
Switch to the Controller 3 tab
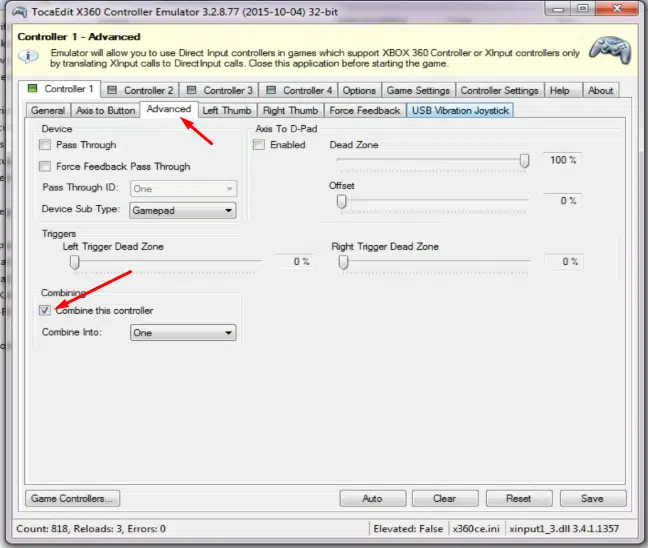pyautogui.click(x=219, y=90)
